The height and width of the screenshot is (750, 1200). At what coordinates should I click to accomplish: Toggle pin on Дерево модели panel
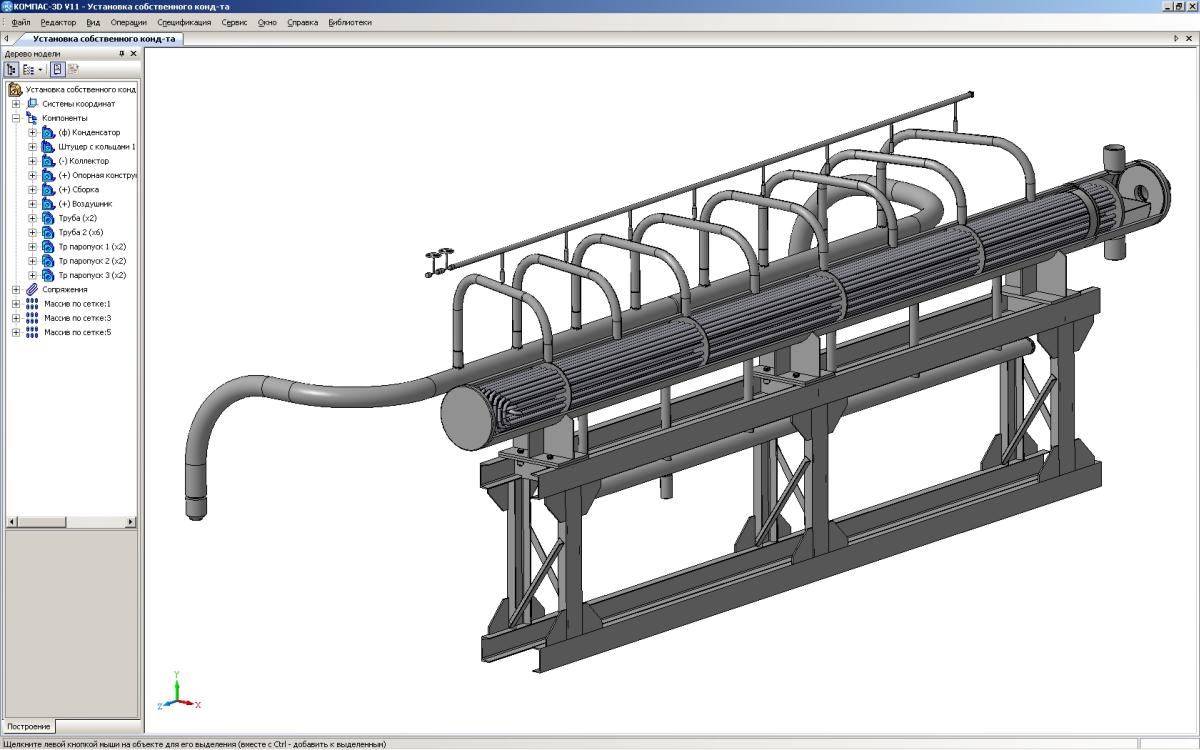click(x=122, y=54)
